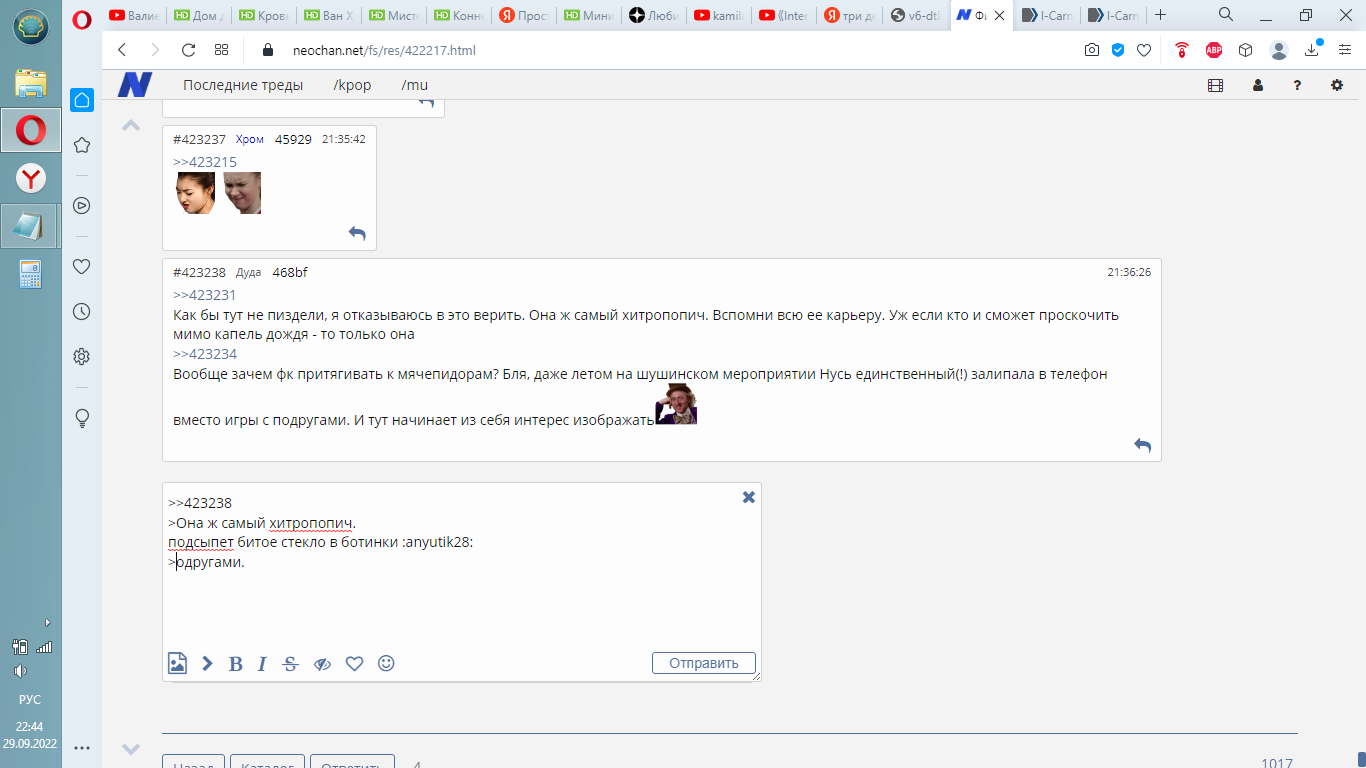This screenshot has height=768, width=1366.
Task: Open the smiley emoji picker
Action: [x=386, y=663]
